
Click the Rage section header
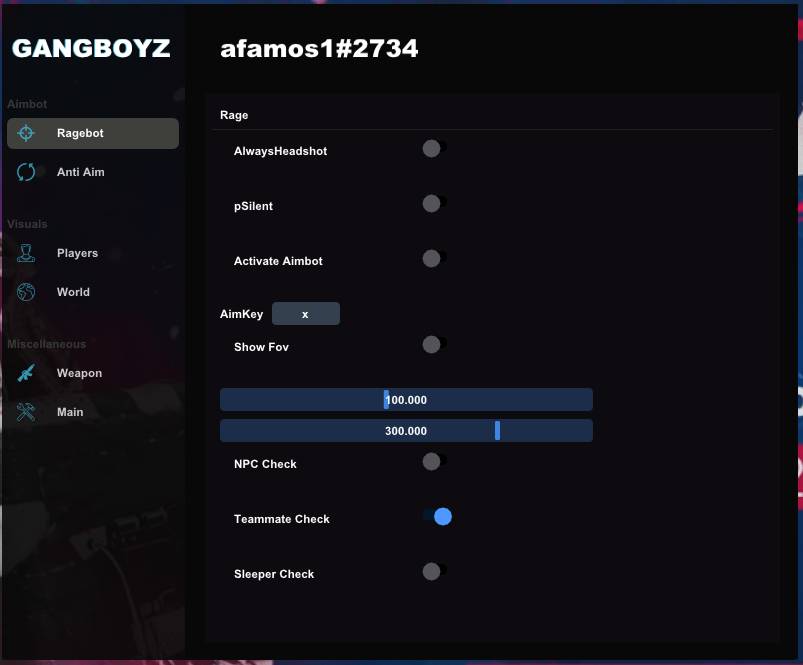tap(234, 115)
